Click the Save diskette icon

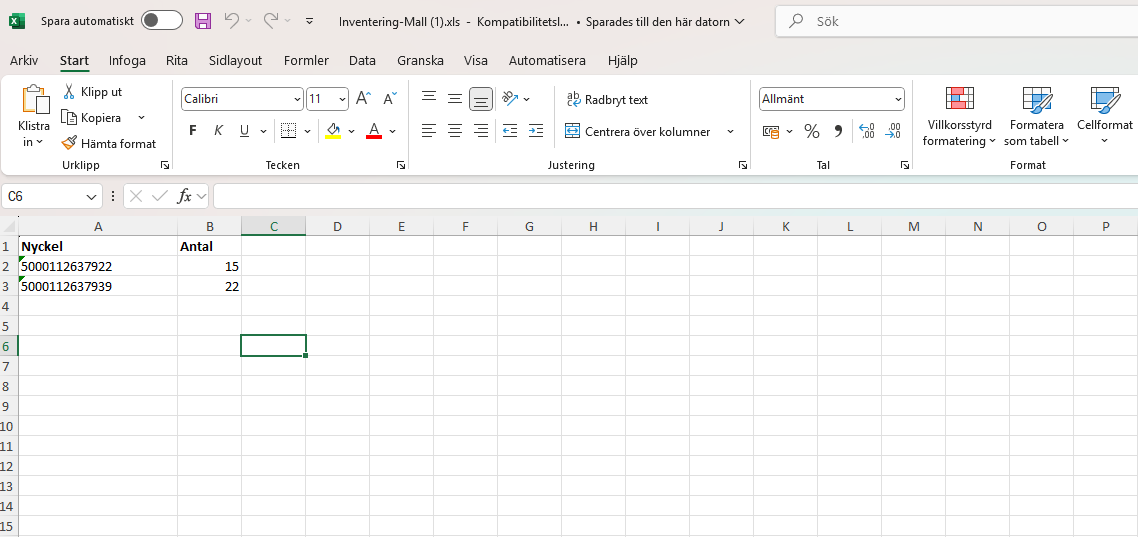pyautogui.click(x=203, y=21)
